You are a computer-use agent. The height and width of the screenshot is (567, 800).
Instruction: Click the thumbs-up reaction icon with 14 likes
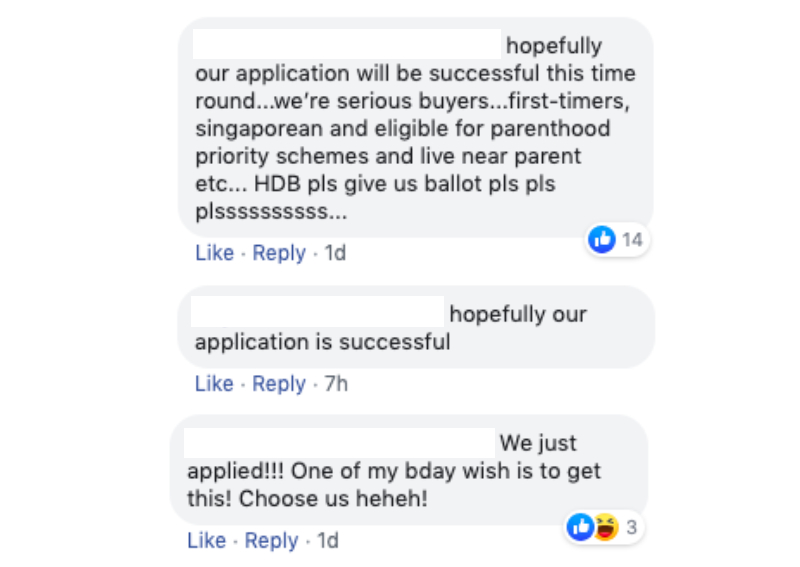pyautogui.click(x=602, y=239)
